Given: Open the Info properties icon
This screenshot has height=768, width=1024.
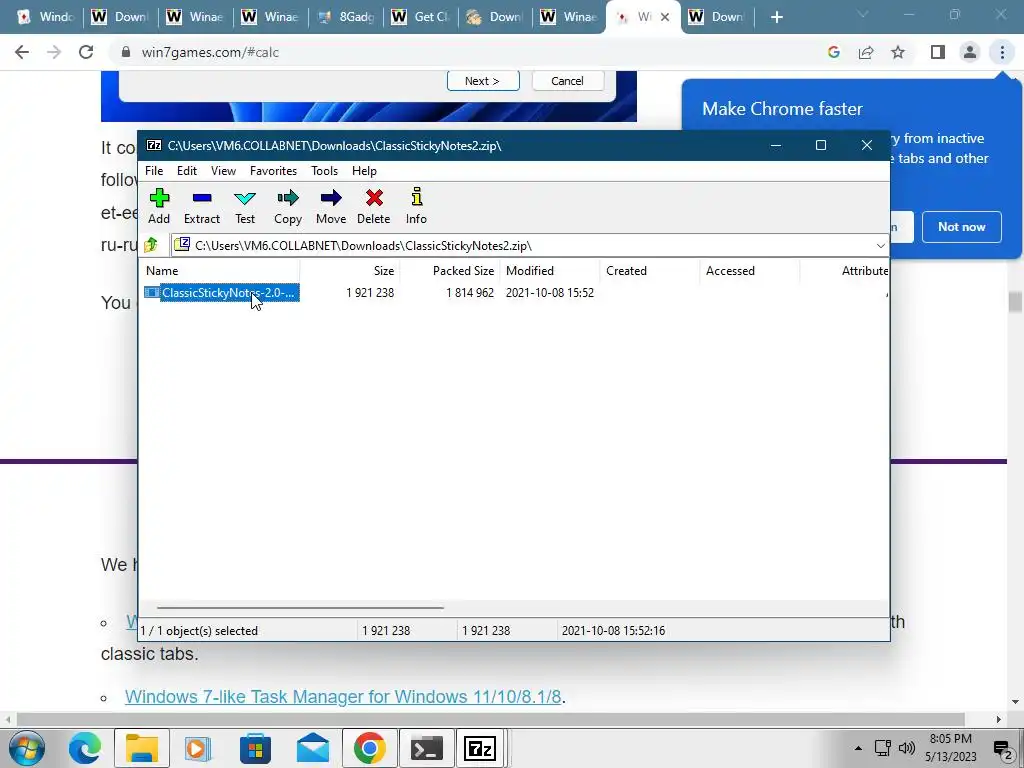Looking at the screenshot, I should [x=416, y=206].
